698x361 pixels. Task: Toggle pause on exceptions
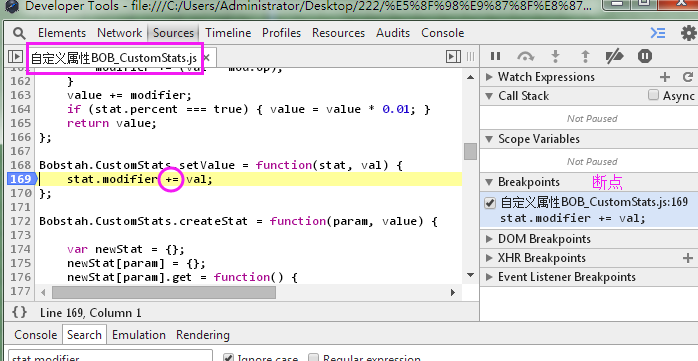645,56
